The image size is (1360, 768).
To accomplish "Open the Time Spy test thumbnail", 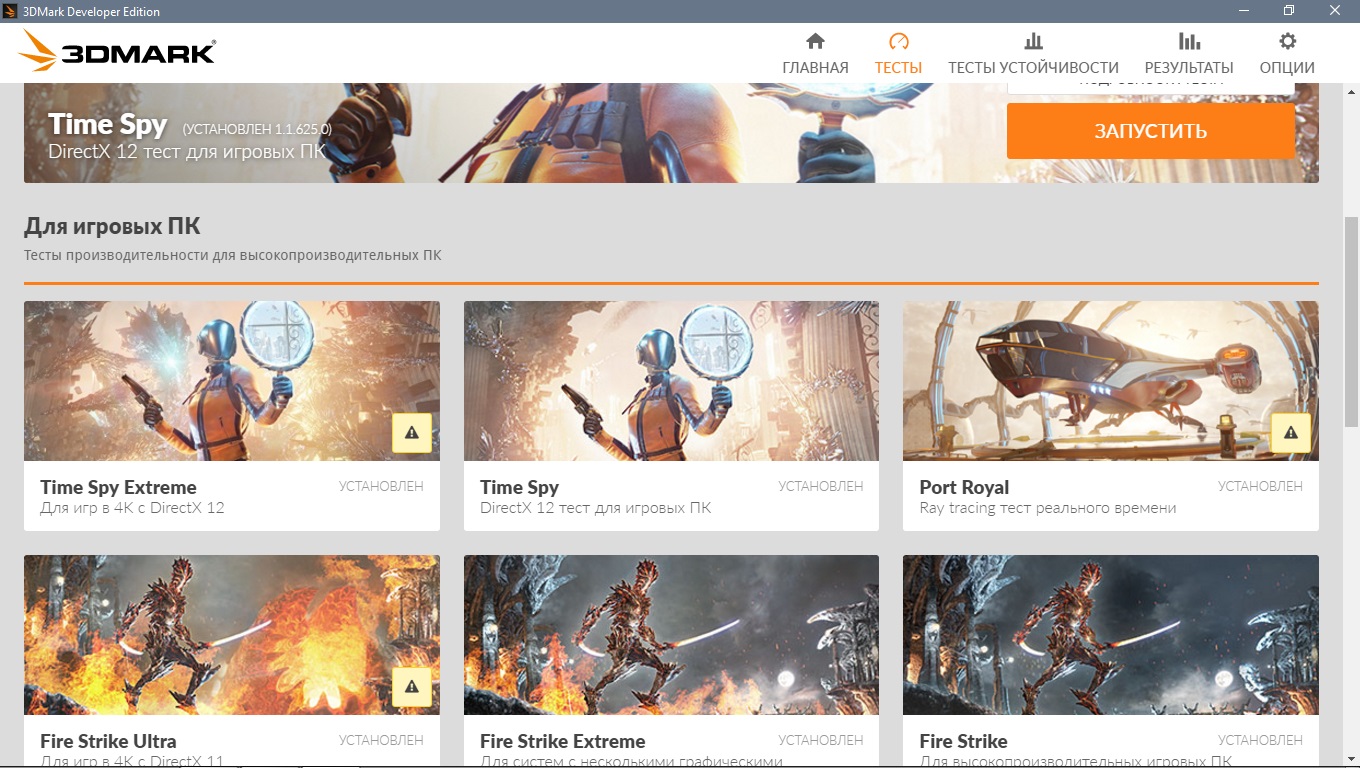I will (671, 381).
